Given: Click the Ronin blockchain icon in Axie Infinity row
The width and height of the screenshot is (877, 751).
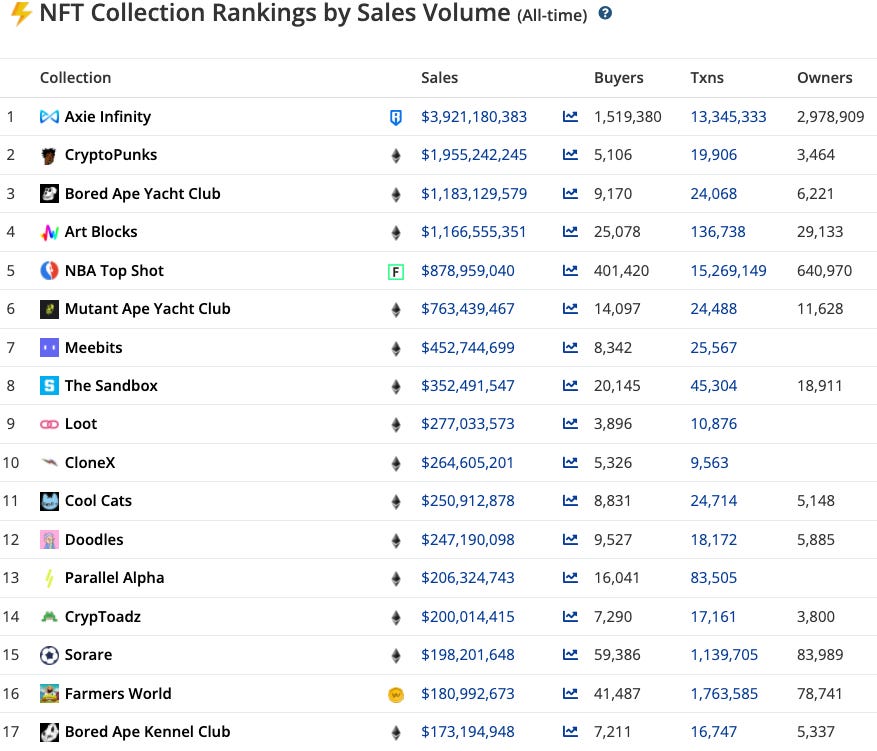Looking at the screenshot, I should (x=395, y=117).
